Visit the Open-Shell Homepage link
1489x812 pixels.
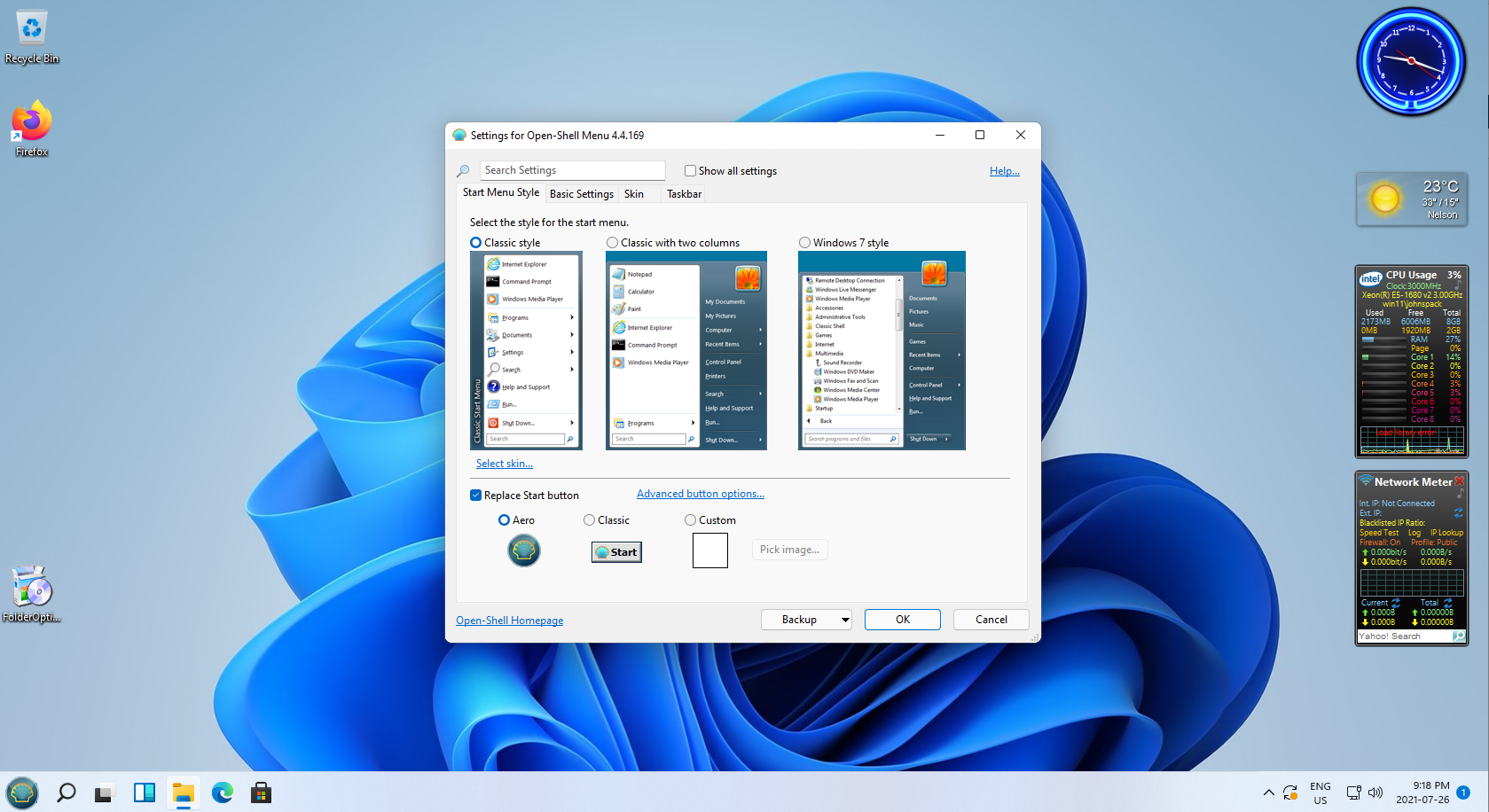(510, 621)
